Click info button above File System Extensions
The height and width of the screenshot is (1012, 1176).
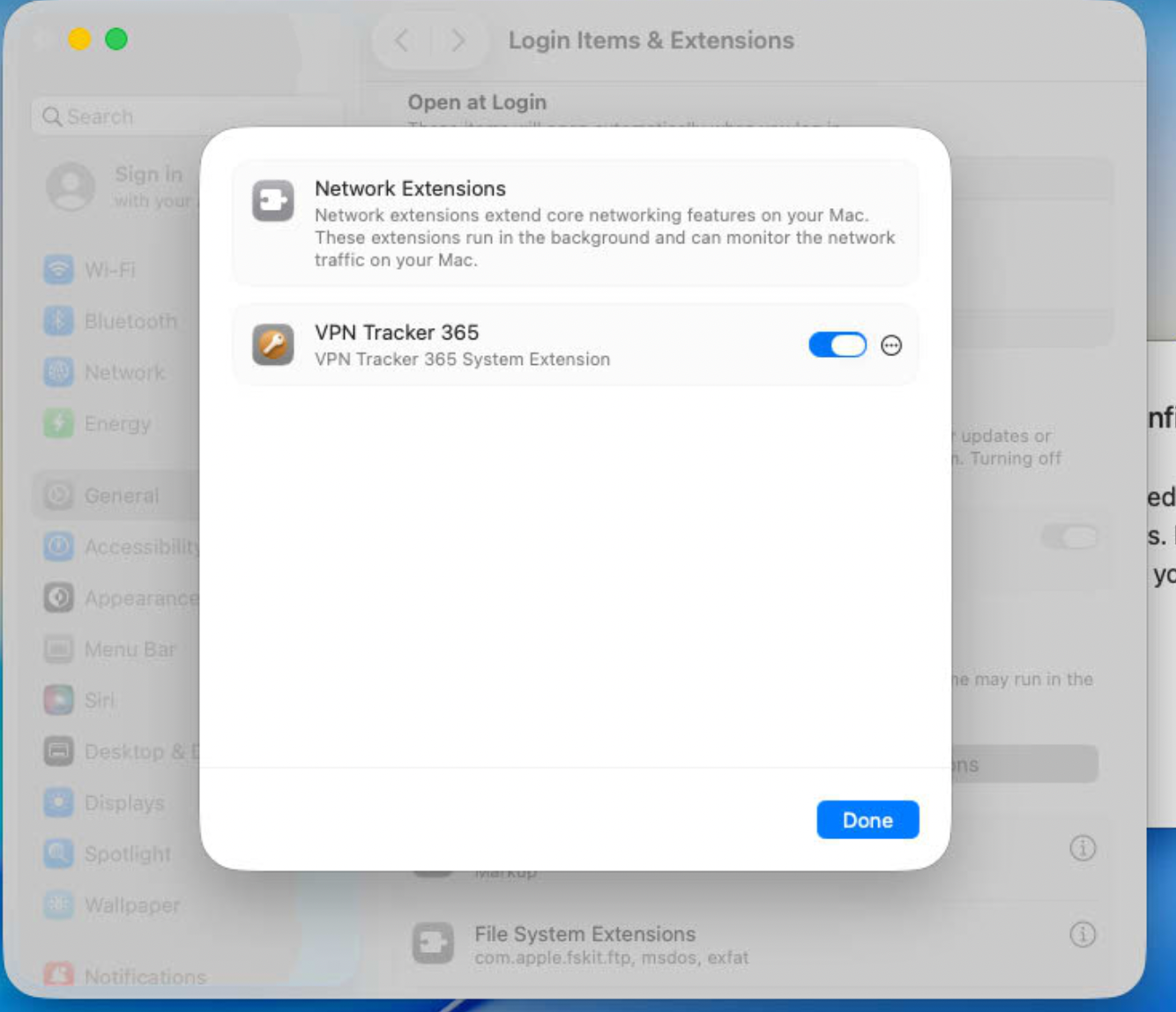[1083, 848]
